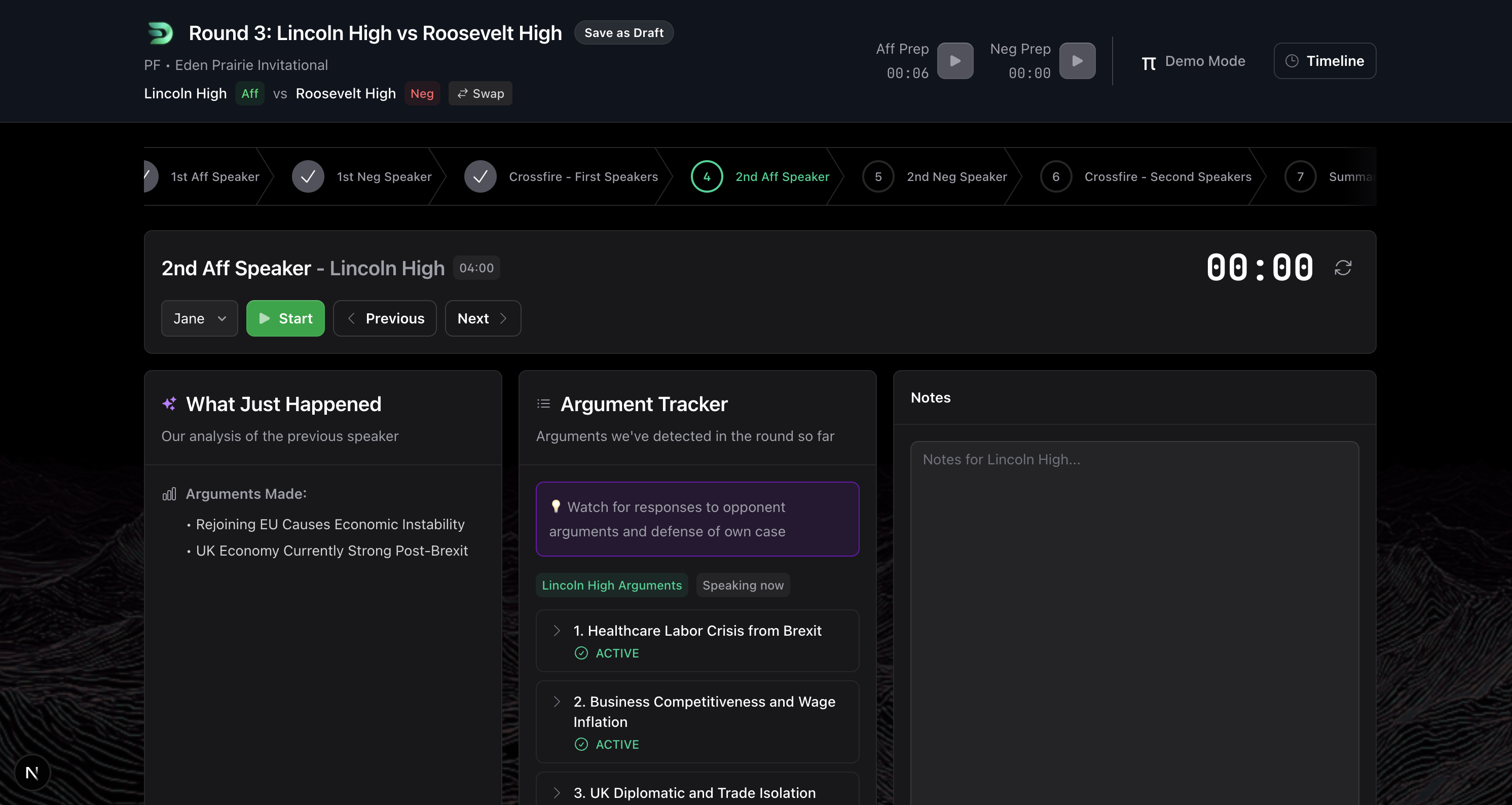This screenshot has width=1512, height=805.
Task: Expand Business Competitiveness and Wage Inflation argument
Action: click(557, 702)
